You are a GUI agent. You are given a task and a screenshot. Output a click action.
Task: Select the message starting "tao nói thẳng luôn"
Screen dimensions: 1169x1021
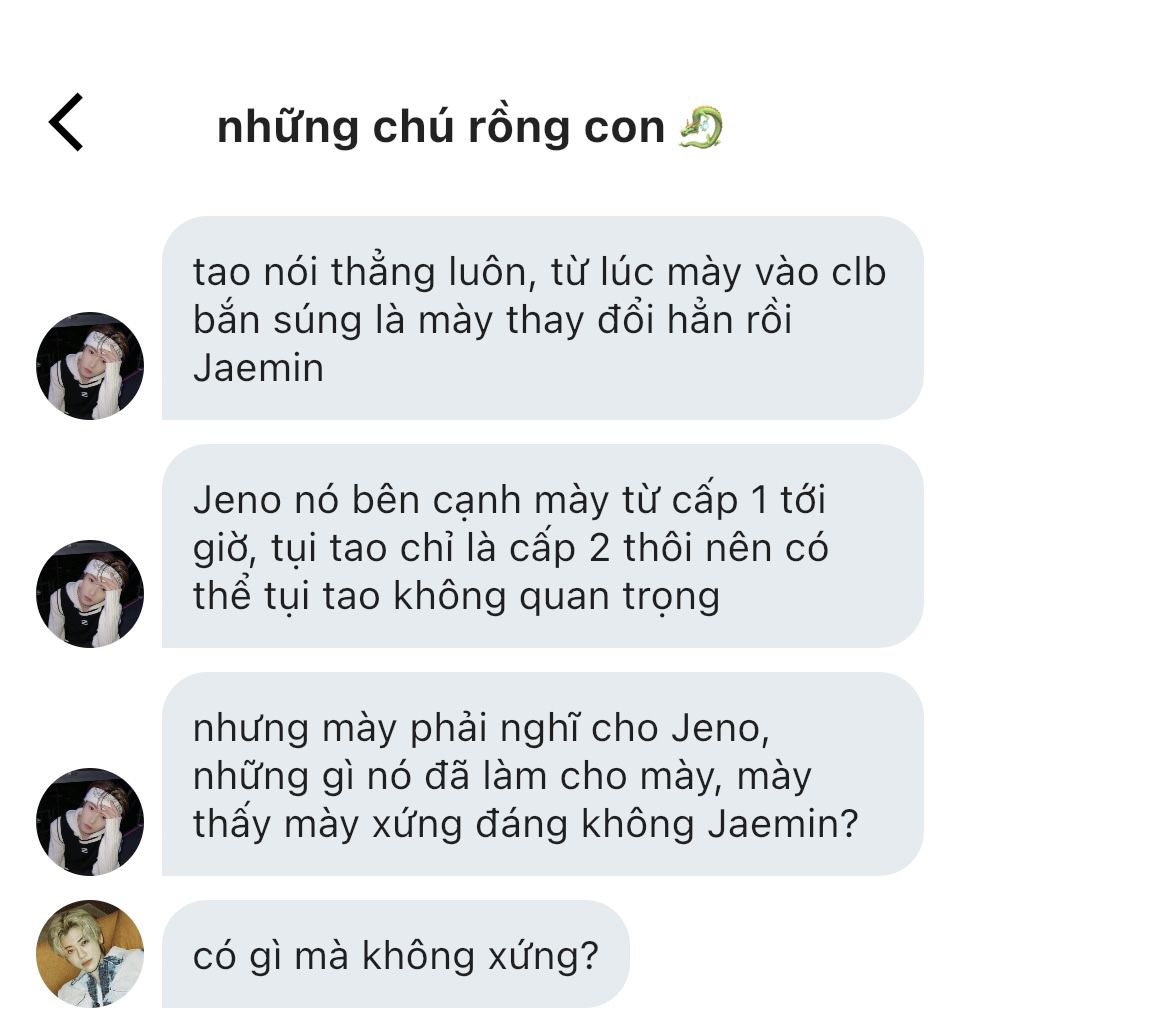(x=543, y=318)
